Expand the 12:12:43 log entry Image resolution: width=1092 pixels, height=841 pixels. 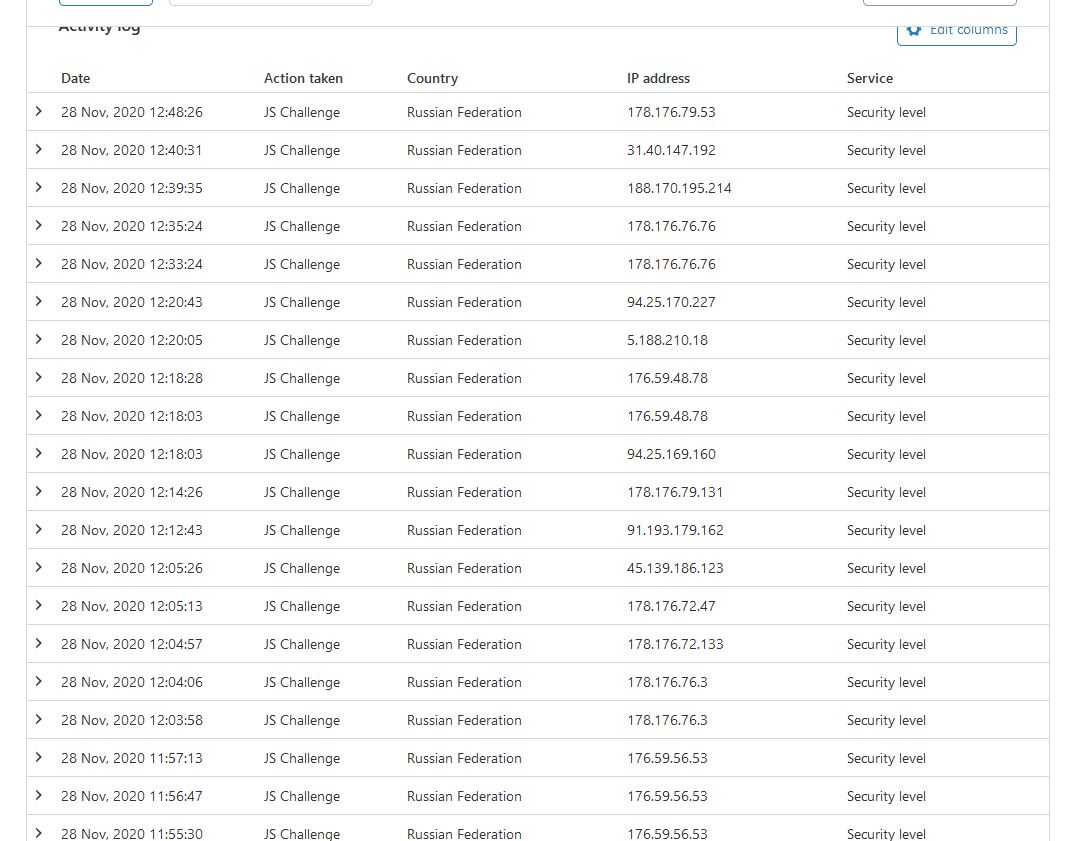pos(39,530)
